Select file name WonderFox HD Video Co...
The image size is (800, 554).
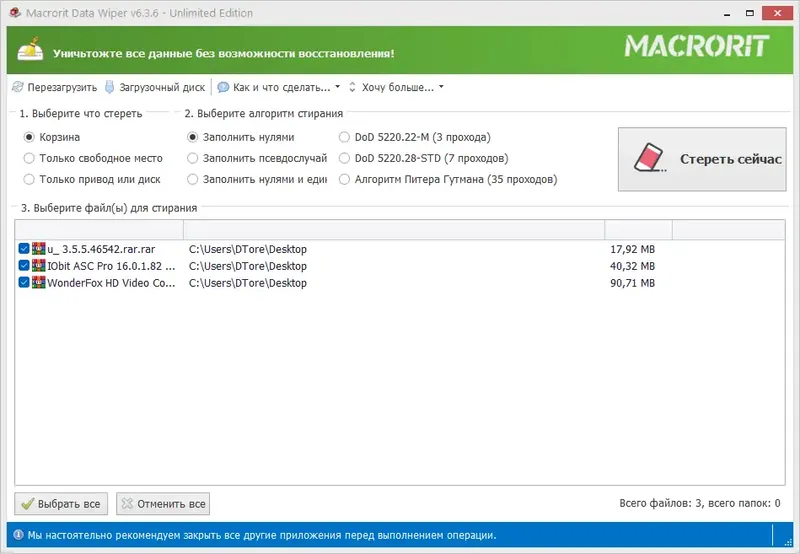tap(111, 283)
